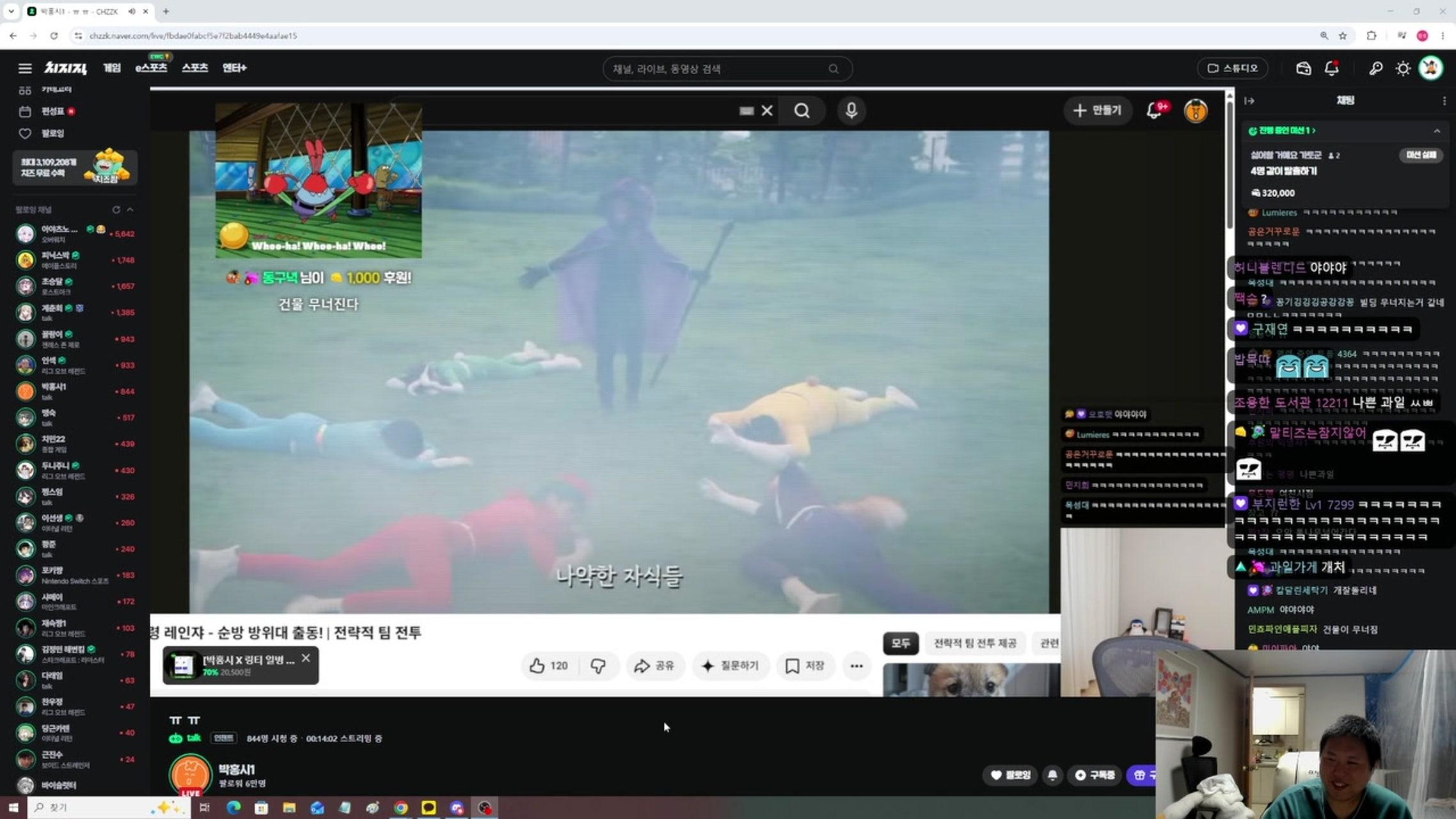This screenshot has height=819, width=1456.
Task: Click the YouTube search magnifier in the video
Action: [x=802, y=111]
